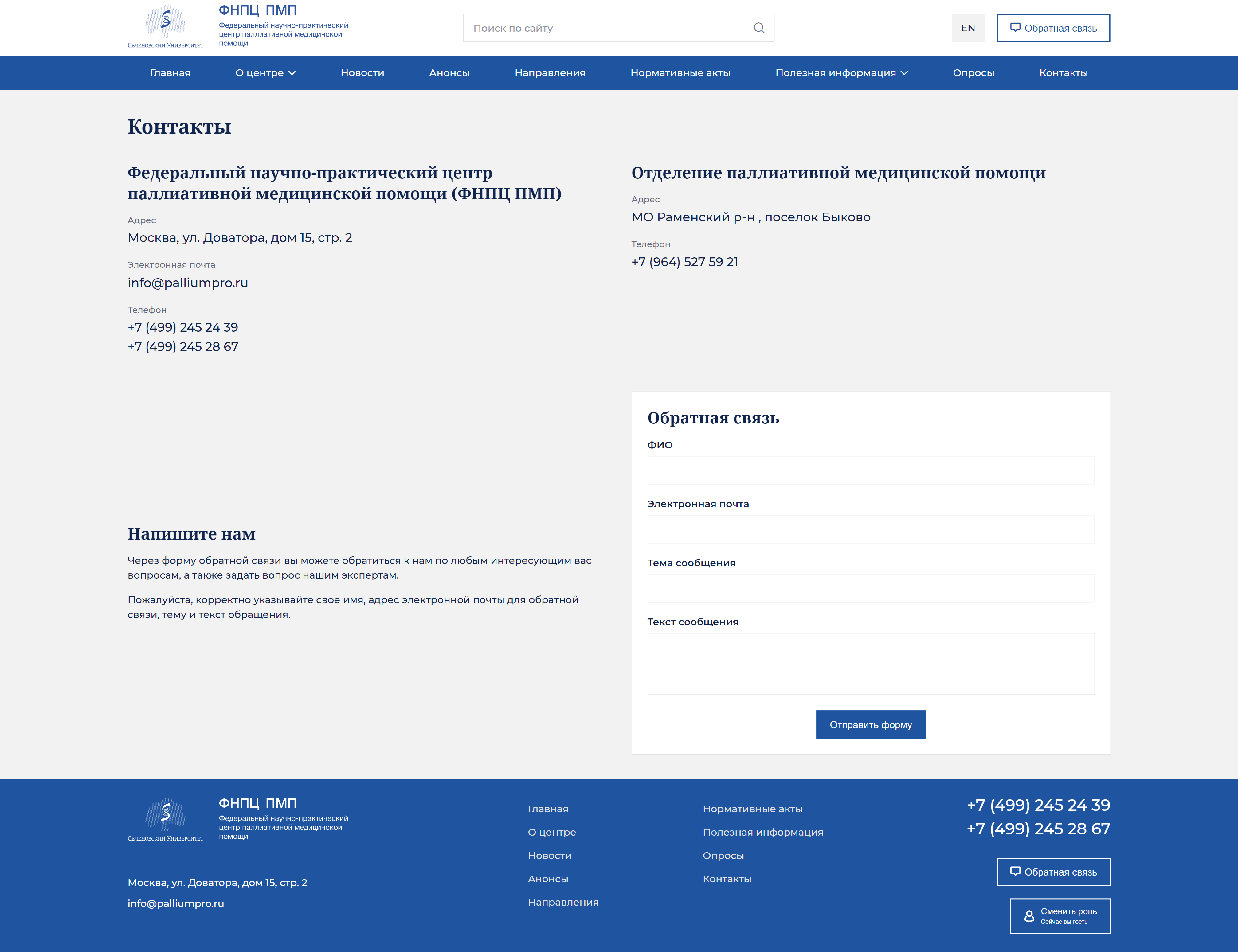Open footer link О центре
This screenshot has width=1238, height=952.
(x=551, y=832)
